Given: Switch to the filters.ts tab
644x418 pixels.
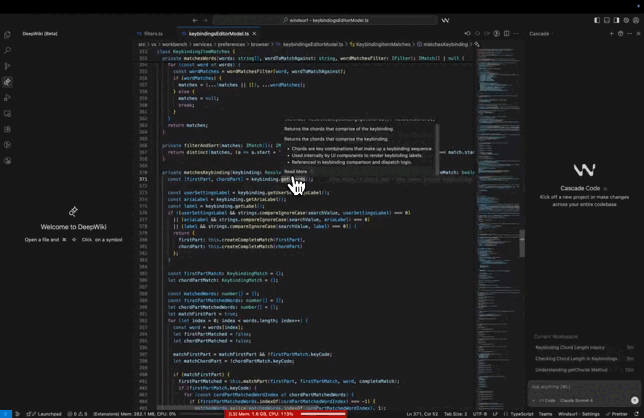Looking at the screenshot, I should tap(153, 34).
